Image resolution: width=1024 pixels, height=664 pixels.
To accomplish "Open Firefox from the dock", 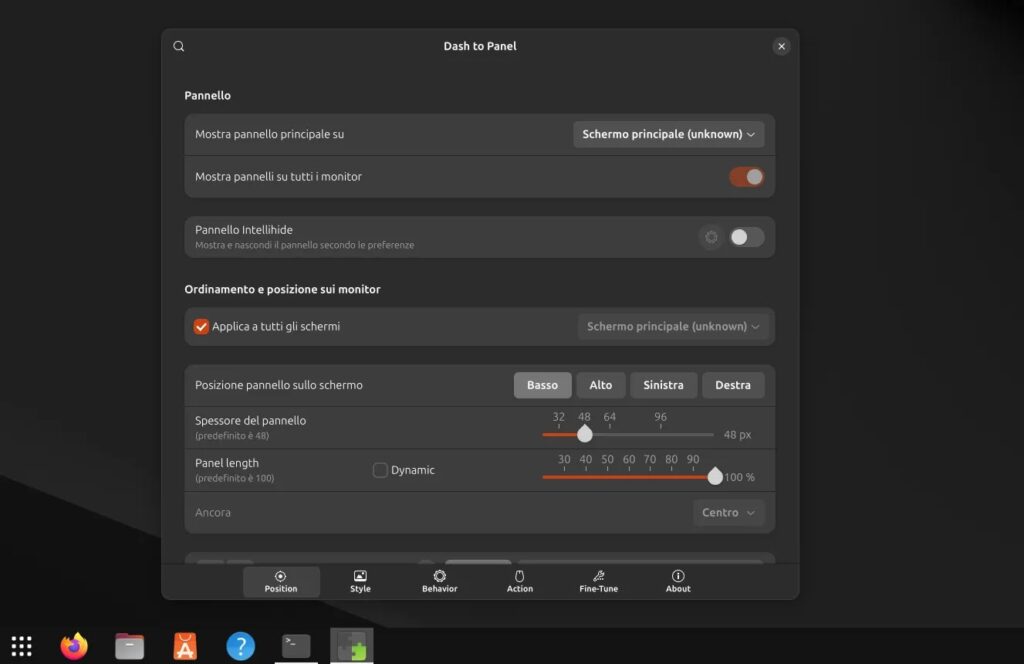I will click(72, 645).
